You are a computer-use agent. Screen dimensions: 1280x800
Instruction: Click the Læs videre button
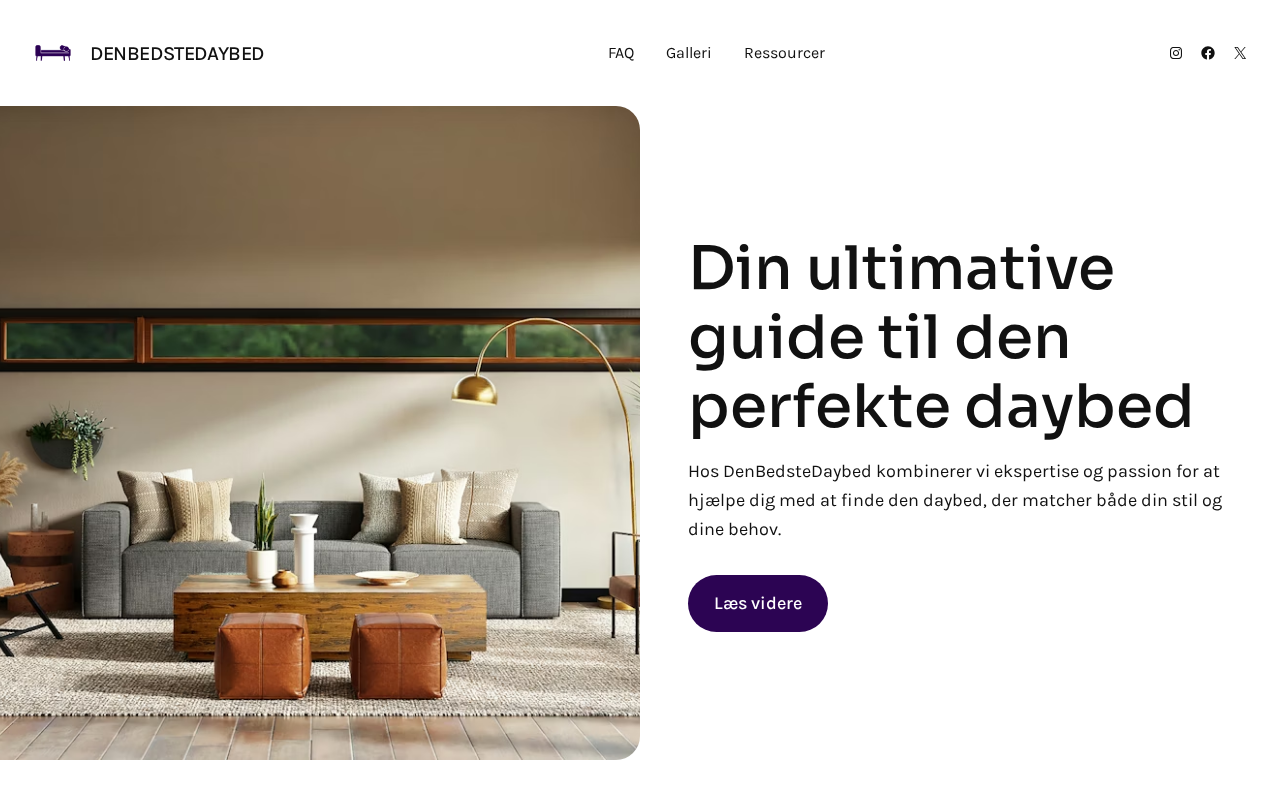(x=758, y=603)
